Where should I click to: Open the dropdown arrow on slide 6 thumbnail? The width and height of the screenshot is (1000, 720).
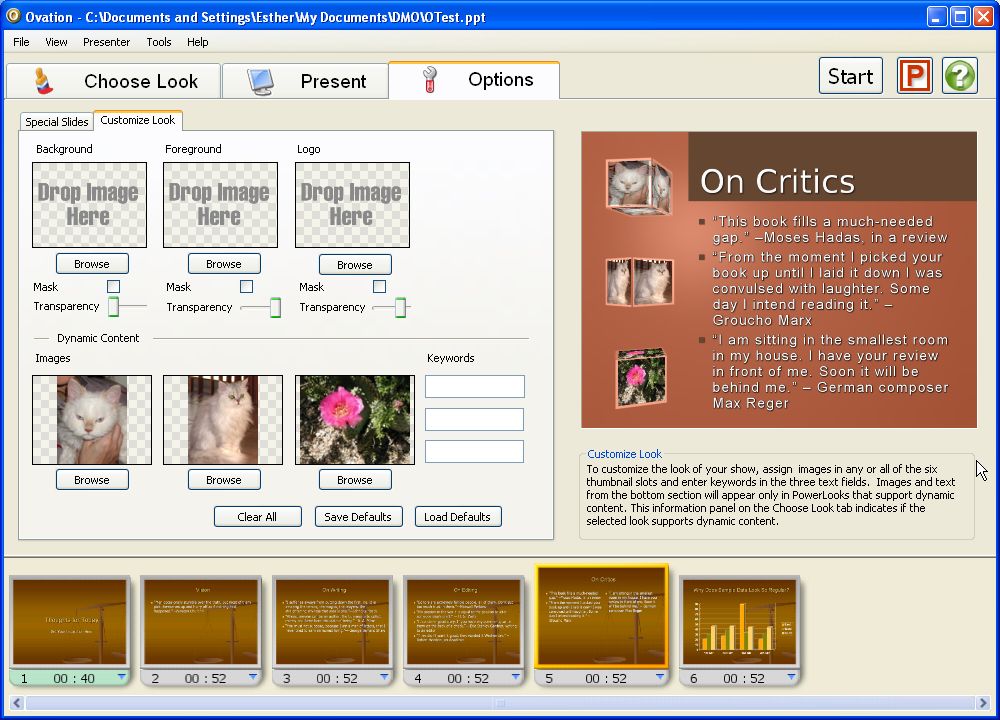(x=789, y=677)
